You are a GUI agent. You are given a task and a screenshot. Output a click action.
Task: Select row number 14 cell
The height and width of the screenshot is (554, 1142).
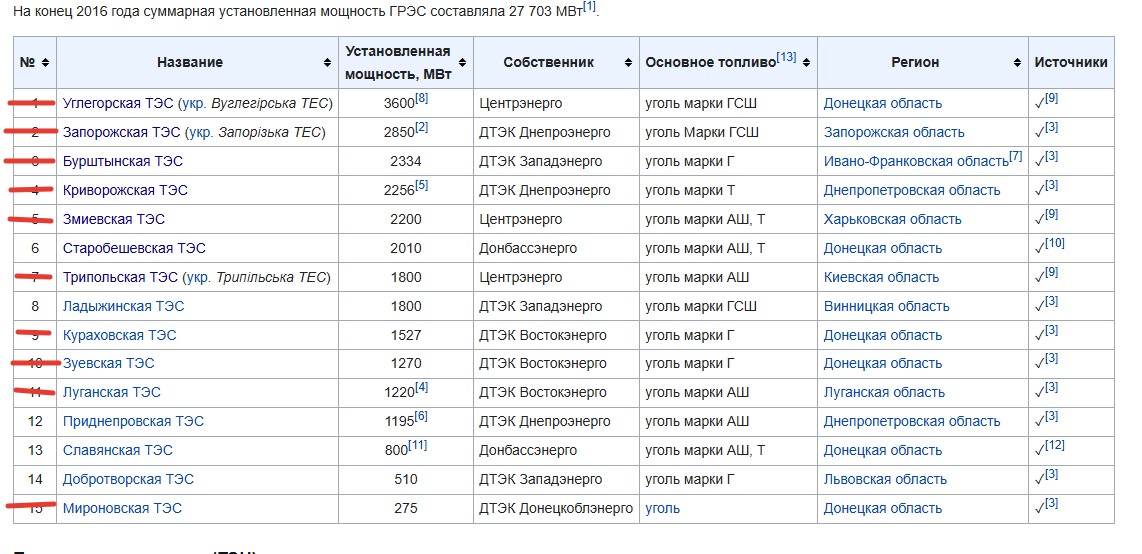click(35, 480)
